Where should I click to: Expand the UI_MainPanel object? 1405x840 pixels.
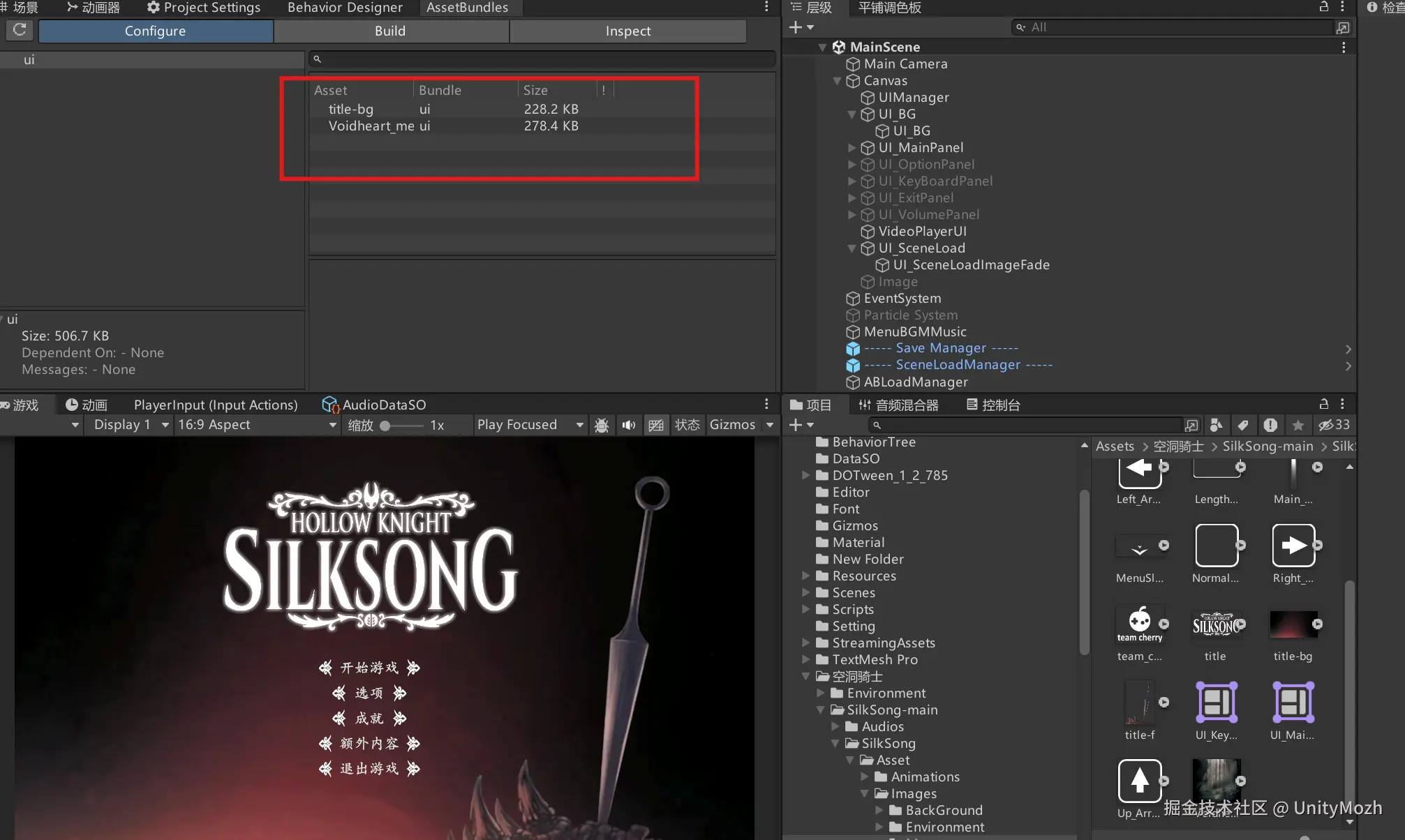[852, 148]
